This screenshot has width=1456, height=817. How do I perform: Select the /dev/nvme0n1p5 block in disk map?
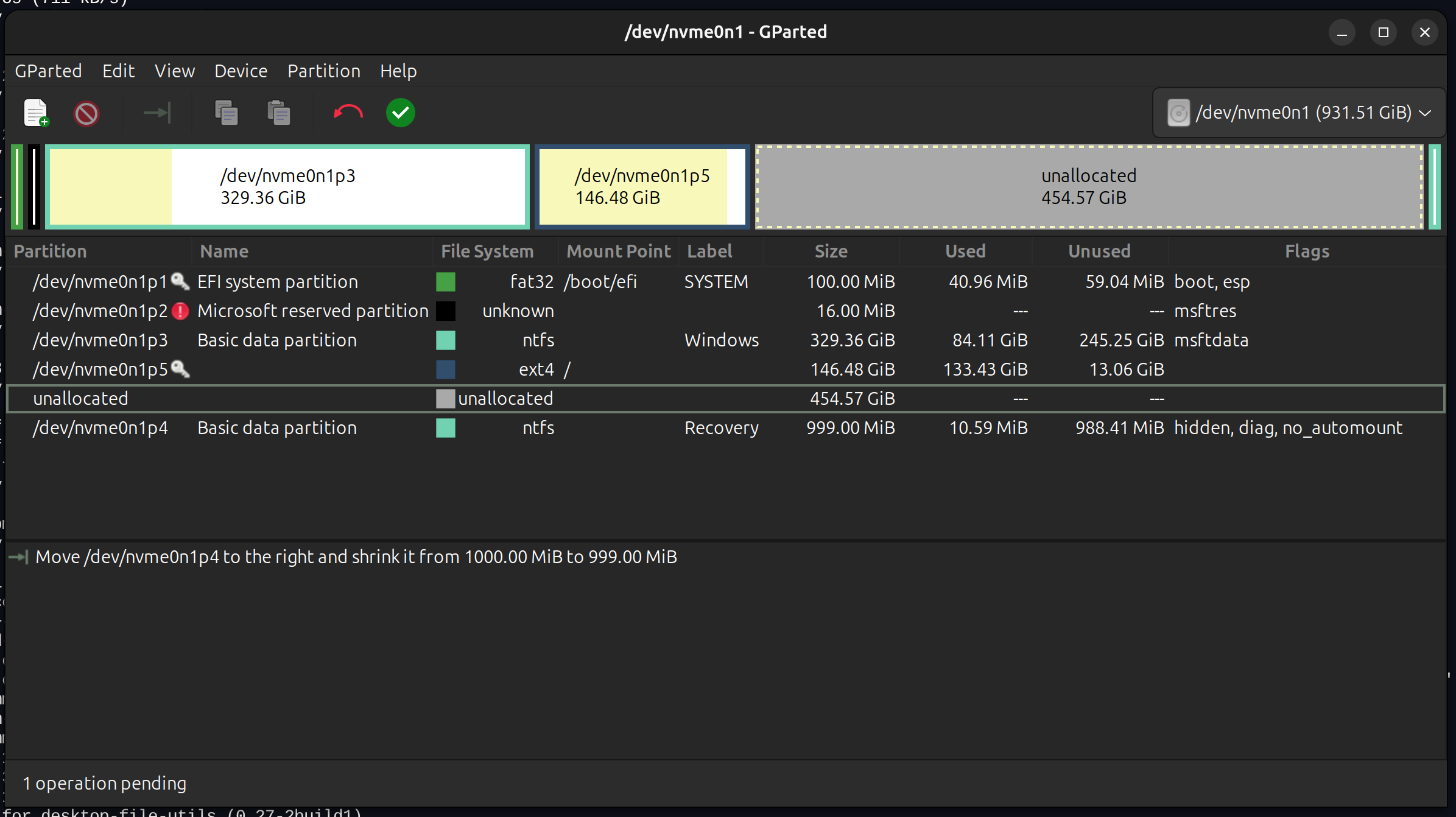coord(642,187)
